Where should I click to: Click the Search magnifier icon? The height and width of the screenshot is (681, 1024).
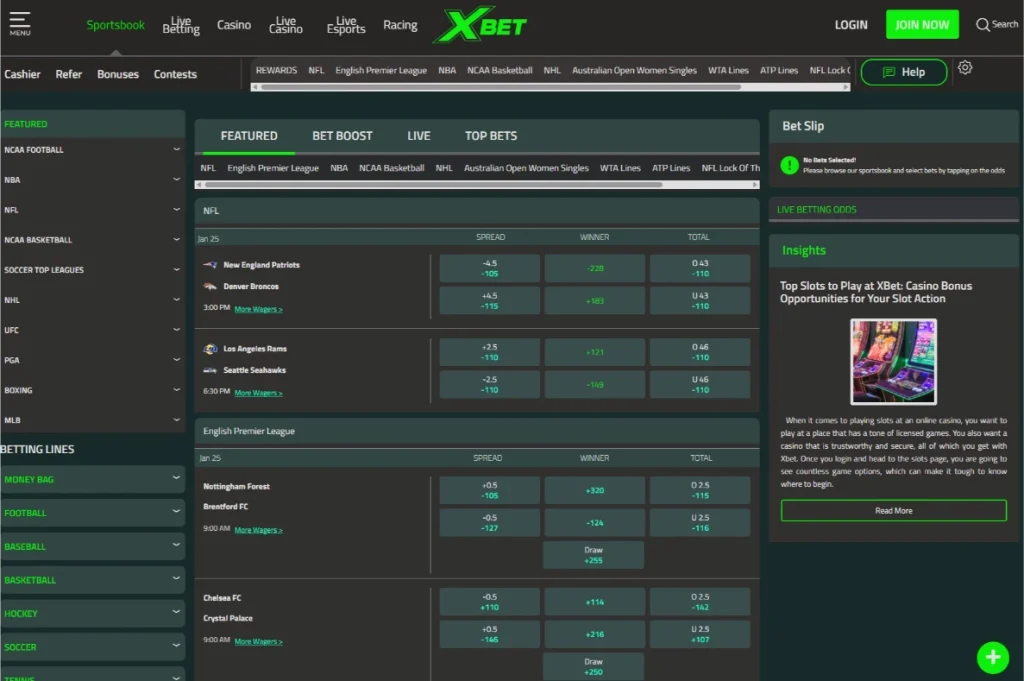[x=982, y=25]
